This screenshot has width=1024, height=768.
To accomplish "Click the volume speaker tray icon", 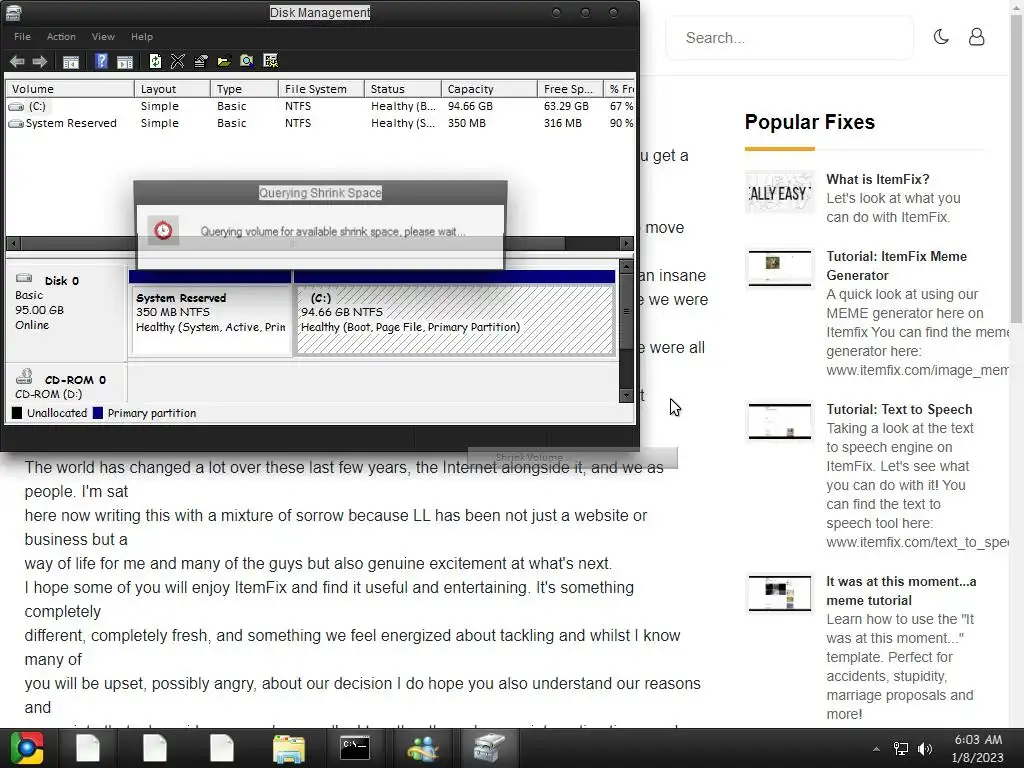I will click(x=925, y=749).
